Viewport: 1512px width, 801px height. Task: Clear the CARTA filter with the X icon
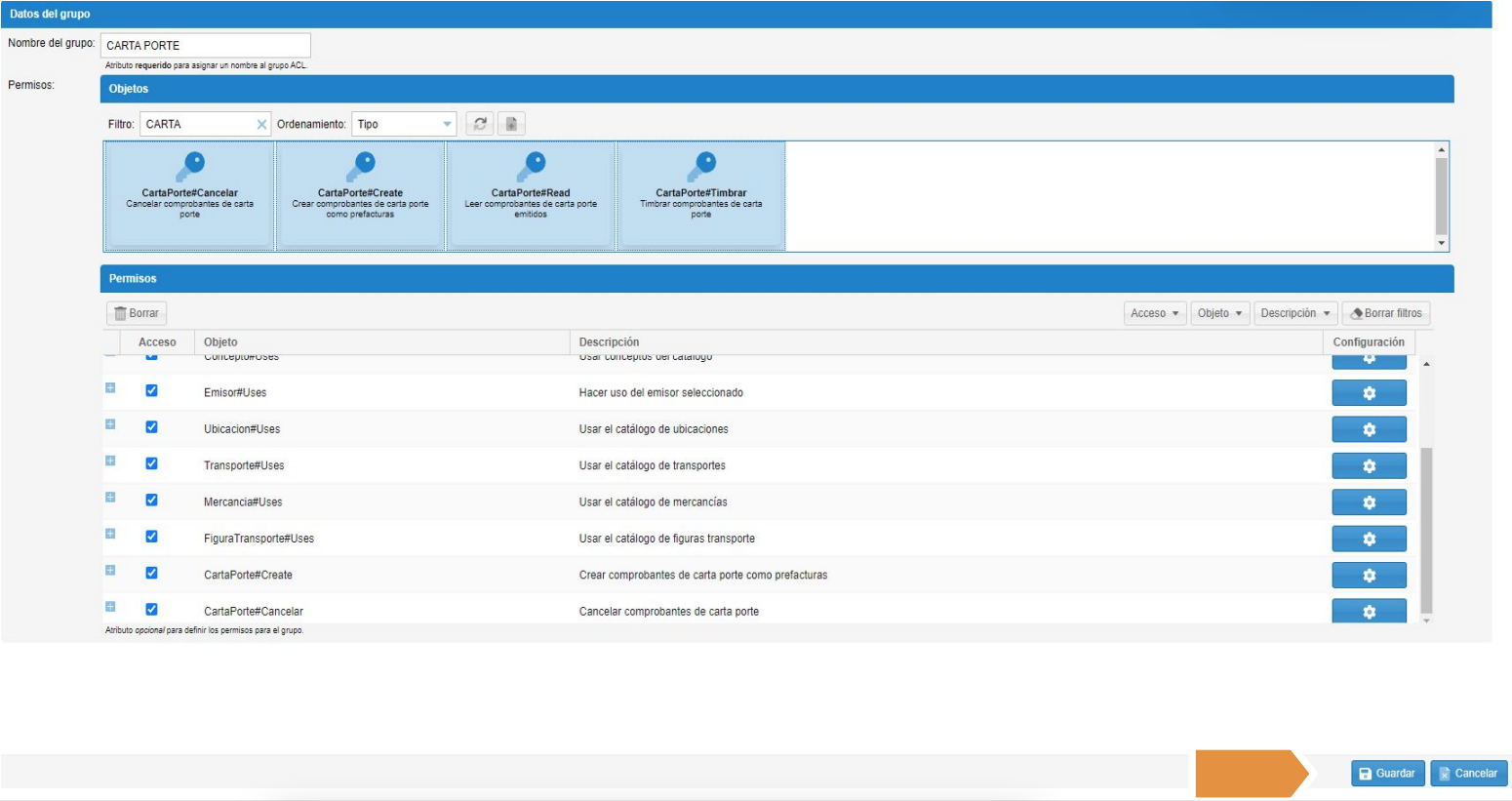261,124
